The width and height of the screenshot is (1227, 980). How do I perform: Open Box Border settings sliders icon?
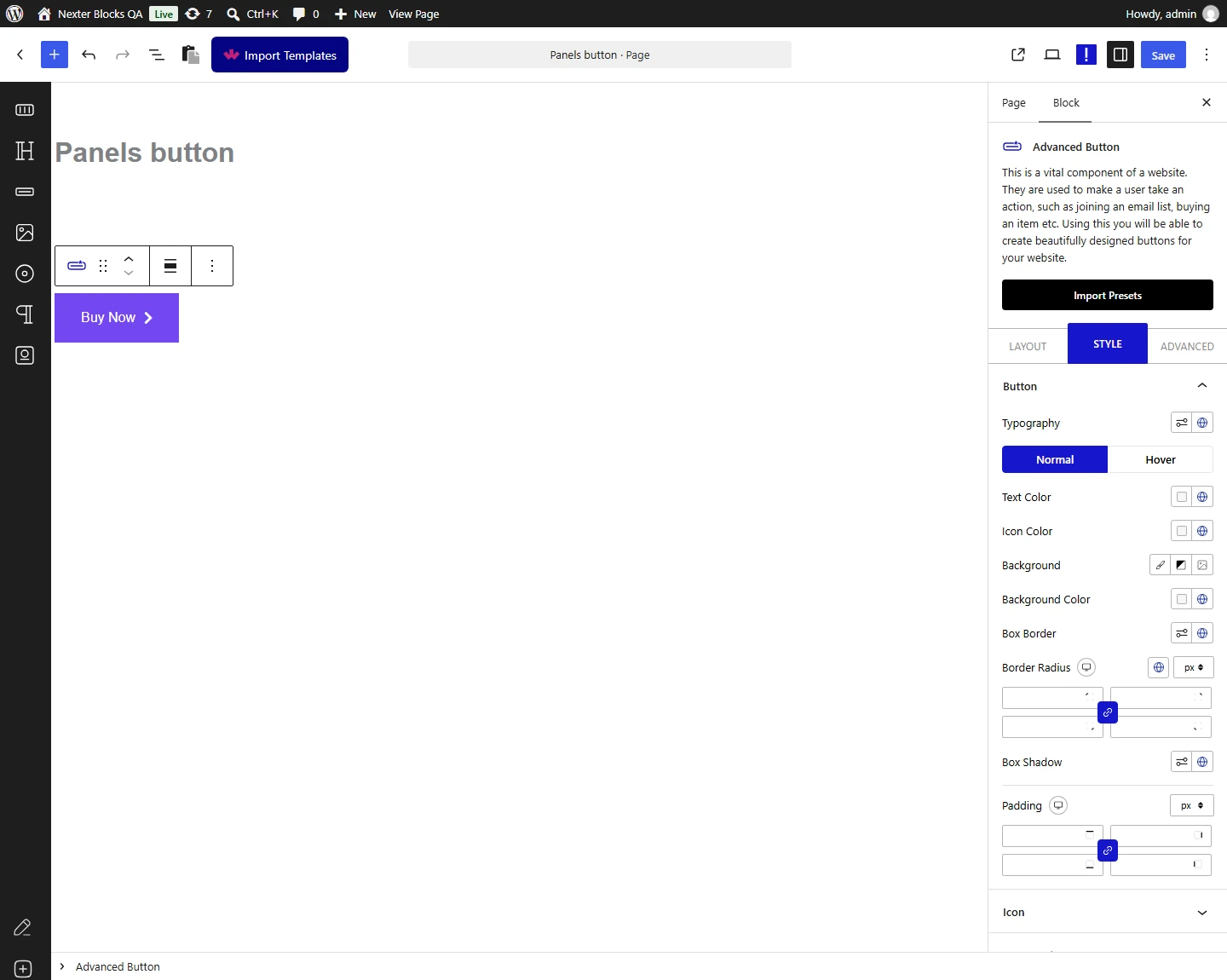coord(1182,633)
